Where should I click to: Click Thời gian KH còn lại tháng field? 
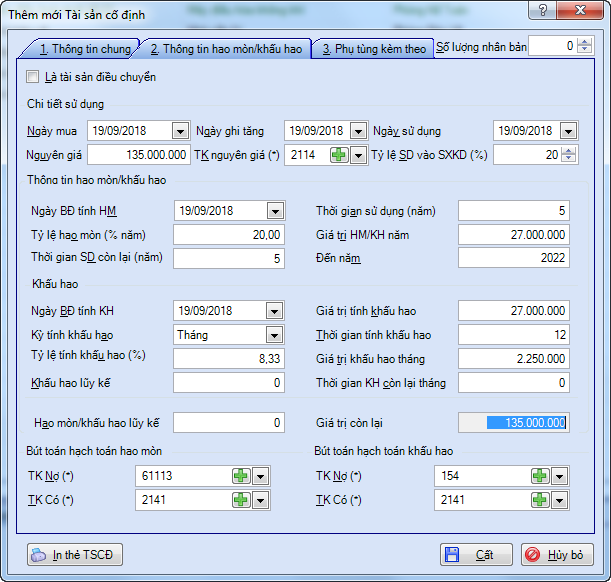click(x=514, y=383)
